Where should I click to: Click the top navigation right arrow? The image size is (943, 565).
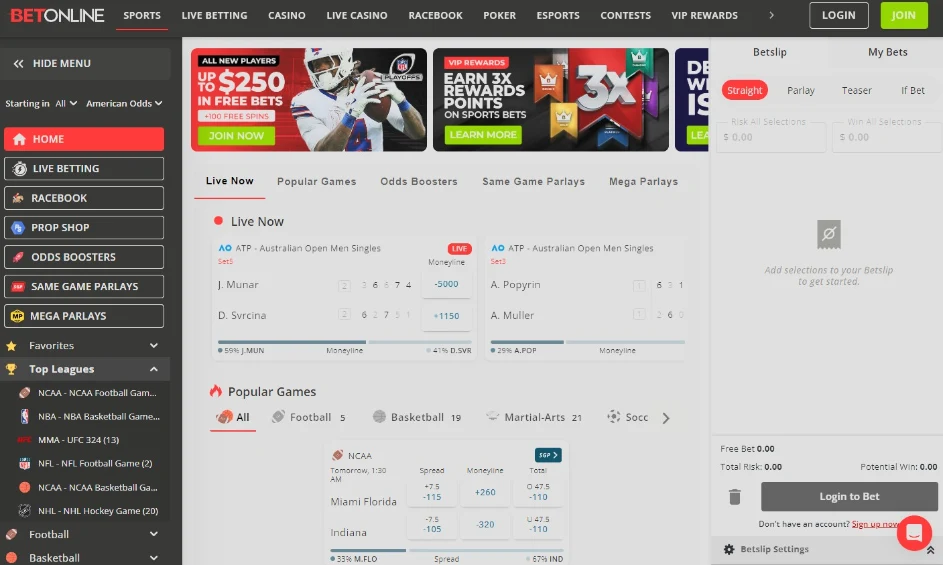pos(771,15)
